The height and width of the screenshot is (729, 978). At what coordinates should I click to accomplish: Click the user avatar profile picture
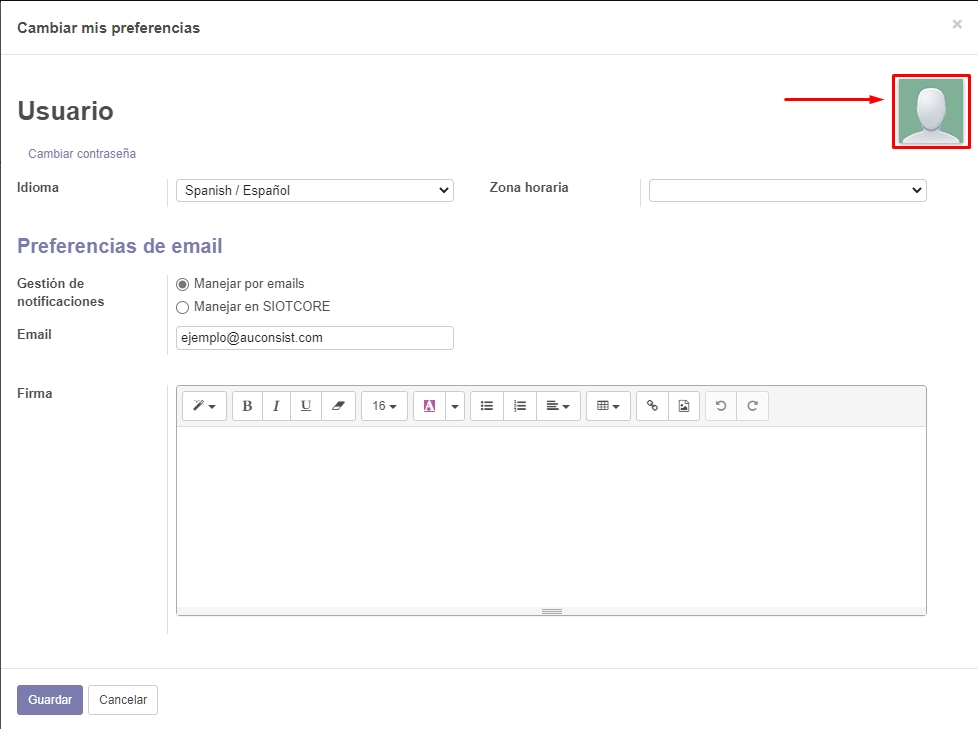(931, 112)
